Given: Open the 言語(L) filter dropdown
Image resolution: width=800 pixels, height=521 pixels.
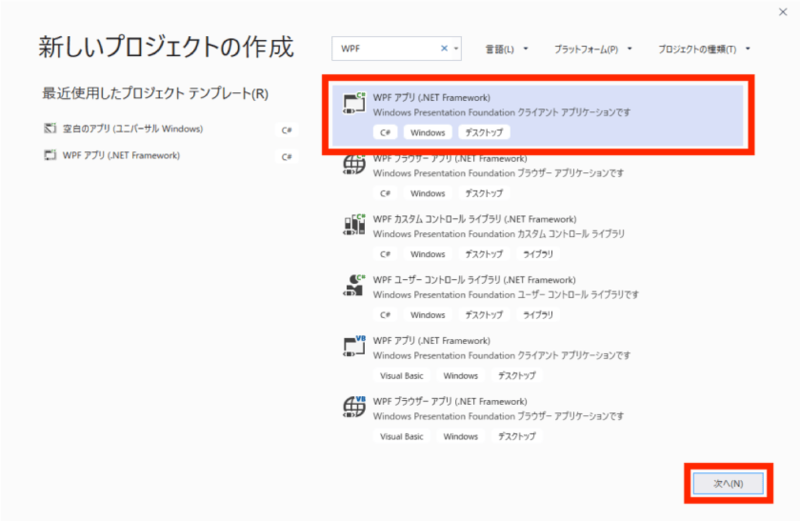Looking at the screenshot, I should tap(506, 49).
